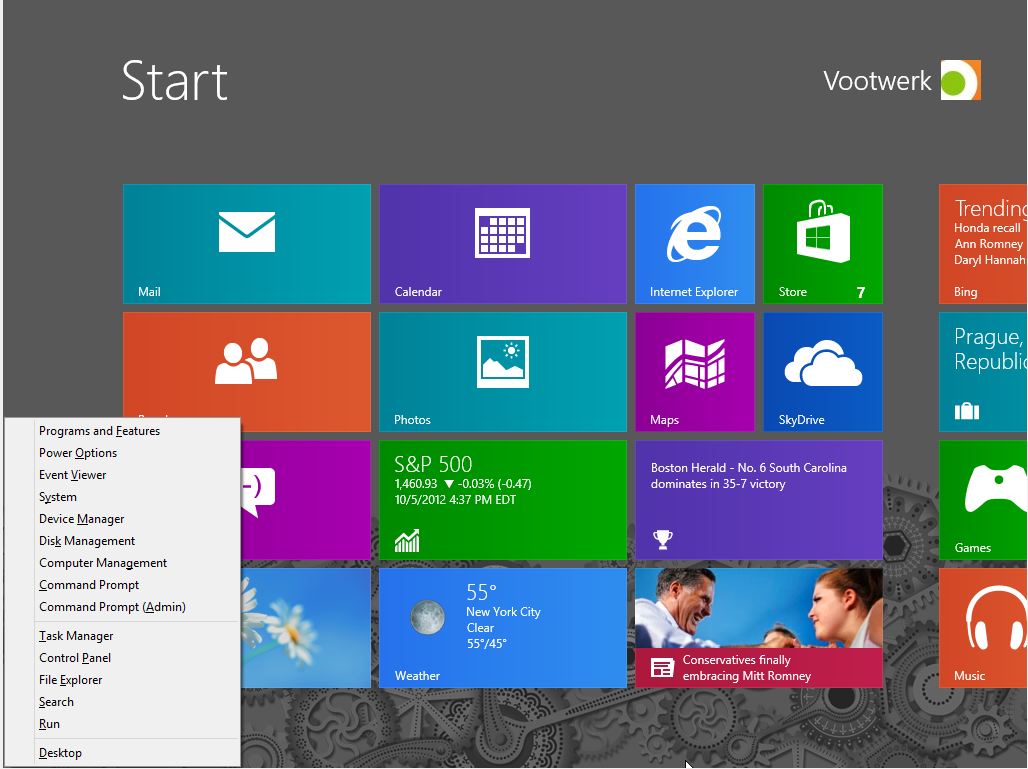Open the Maps tile folded map icon

point(694,363)
